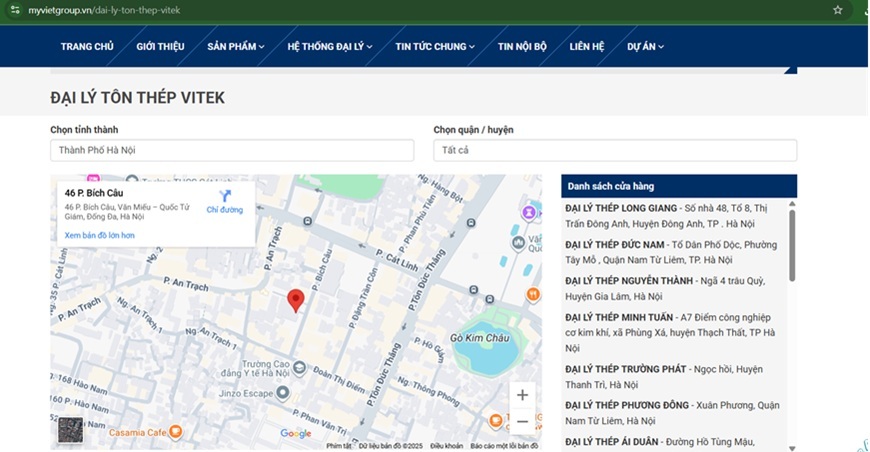This screenshot has width=870, height=452.
Task: Click the red location pin on the map
Action: pos(296,301)
